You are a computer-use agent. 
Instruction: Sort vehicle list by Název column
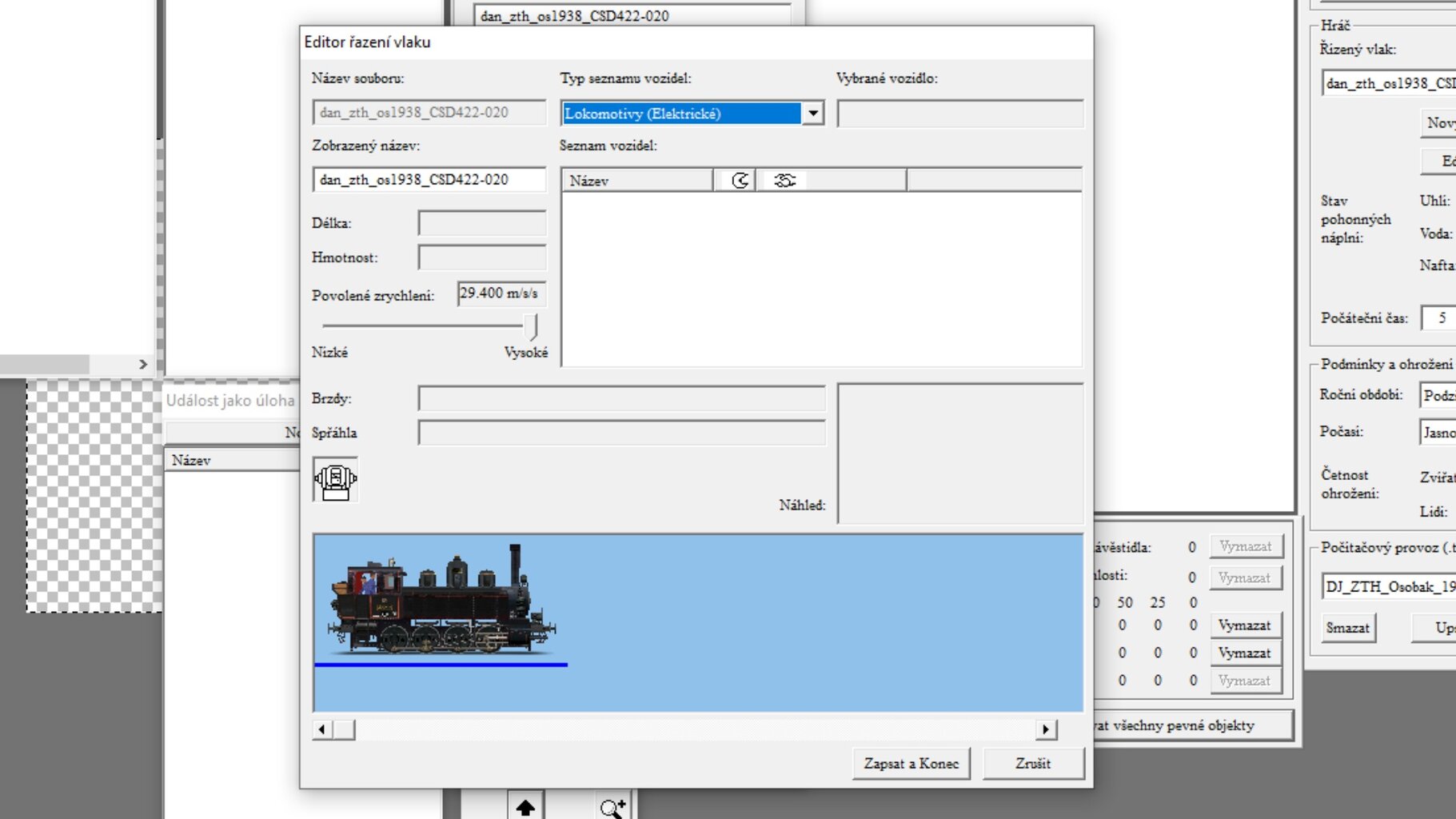pos(636,181)
